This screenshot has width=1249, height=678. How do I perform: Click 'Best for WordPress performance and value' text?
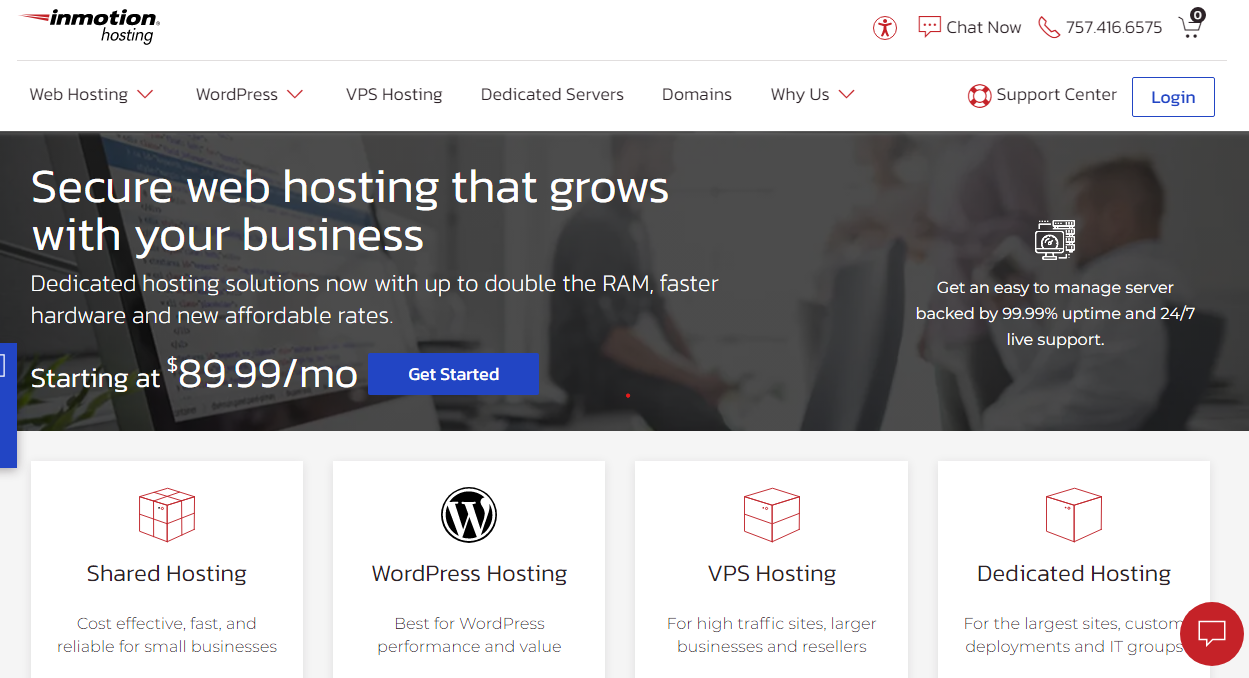tap(469, 635)
